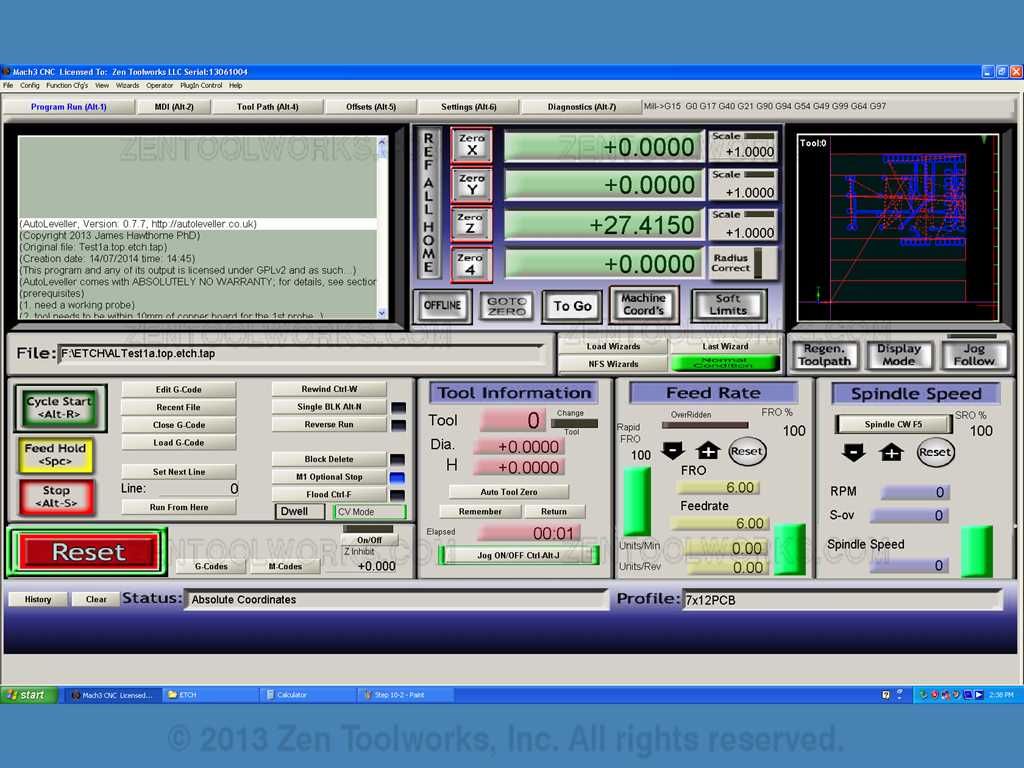
Task: Click the X axis DRO value
Action: click(x=605, y=147)
